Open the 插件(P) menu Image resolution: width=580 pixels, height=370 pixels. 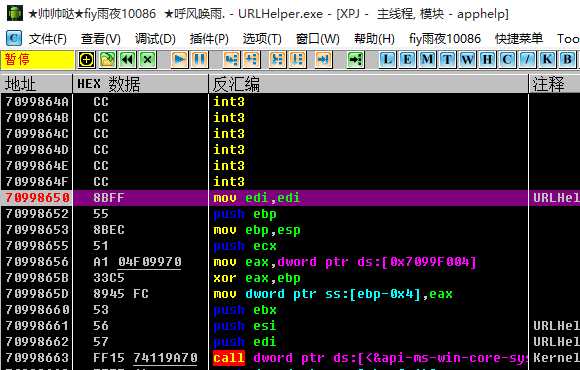pyautogui.click(x=209, y=38)
